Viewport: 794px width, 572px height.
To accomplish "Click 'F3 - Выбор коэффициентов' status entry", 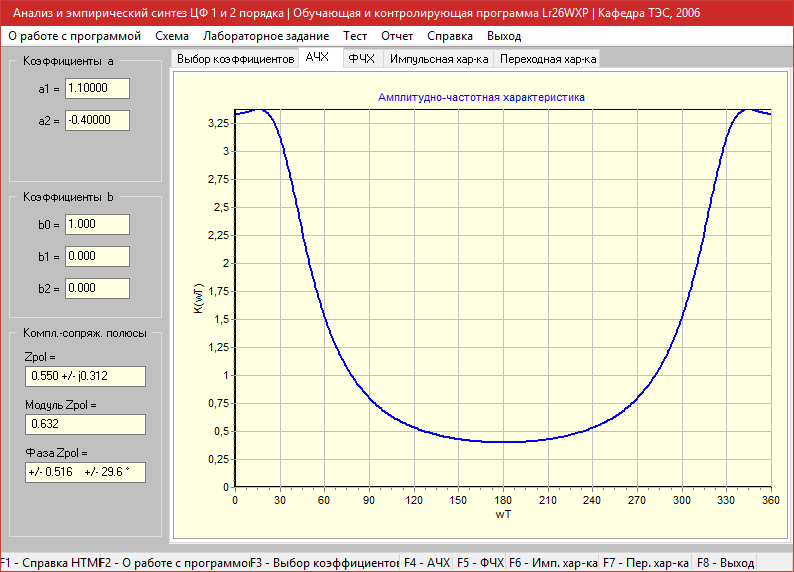I will [325, 563].
